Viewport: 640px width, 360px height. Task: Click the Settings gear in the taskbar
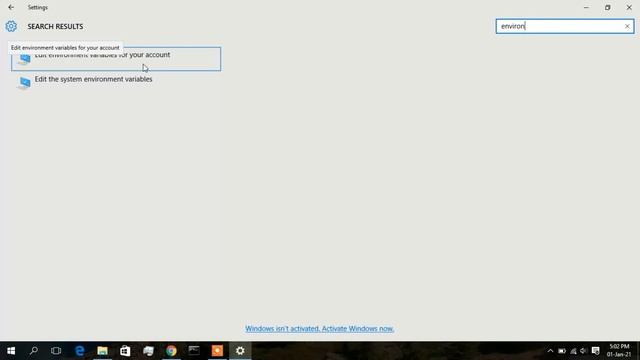click(x=240, y=351)
